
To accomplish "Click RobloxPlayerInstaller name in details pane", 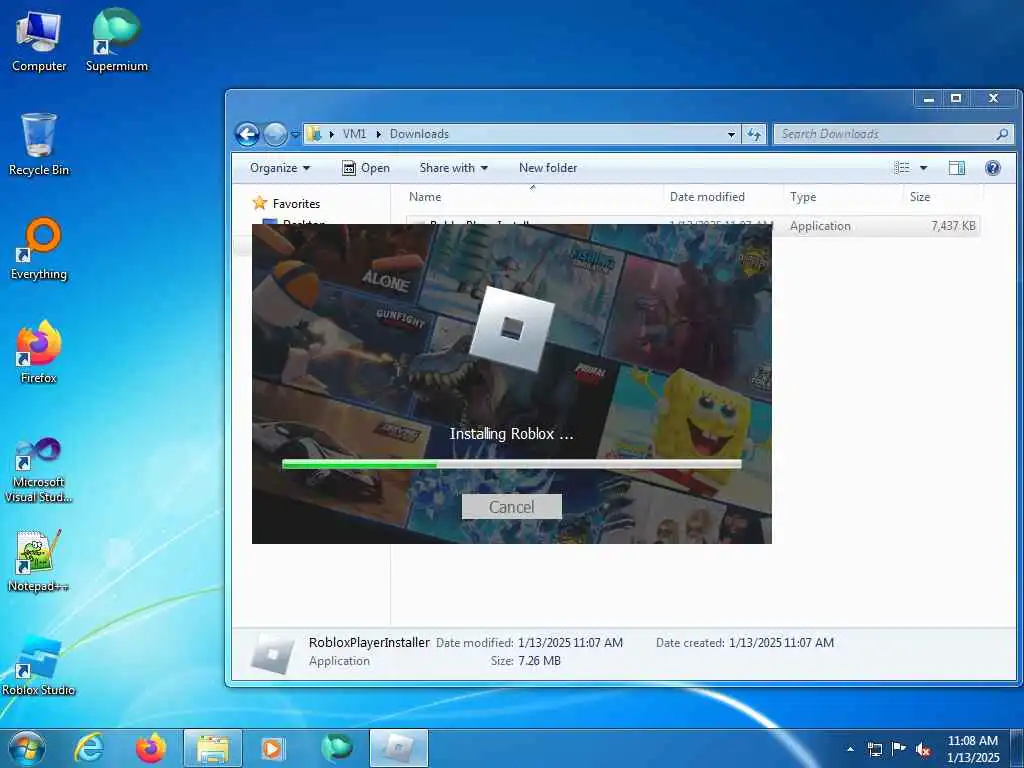I will point(369,643).
